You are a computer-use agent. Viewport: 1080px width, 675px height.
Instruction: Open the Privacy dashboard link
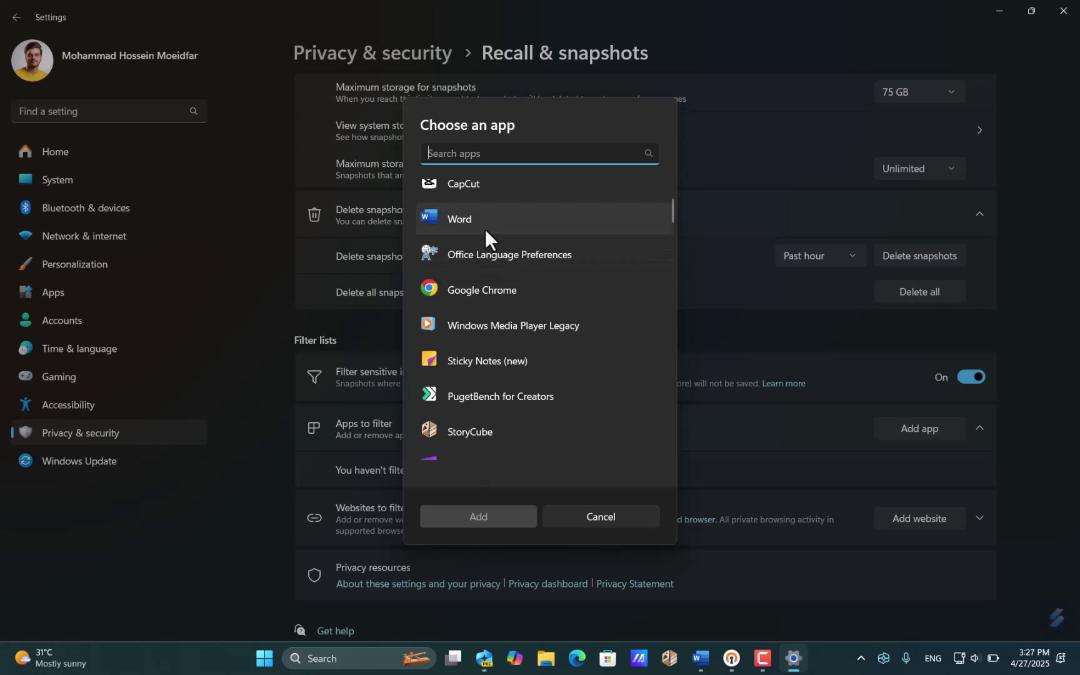548,583
